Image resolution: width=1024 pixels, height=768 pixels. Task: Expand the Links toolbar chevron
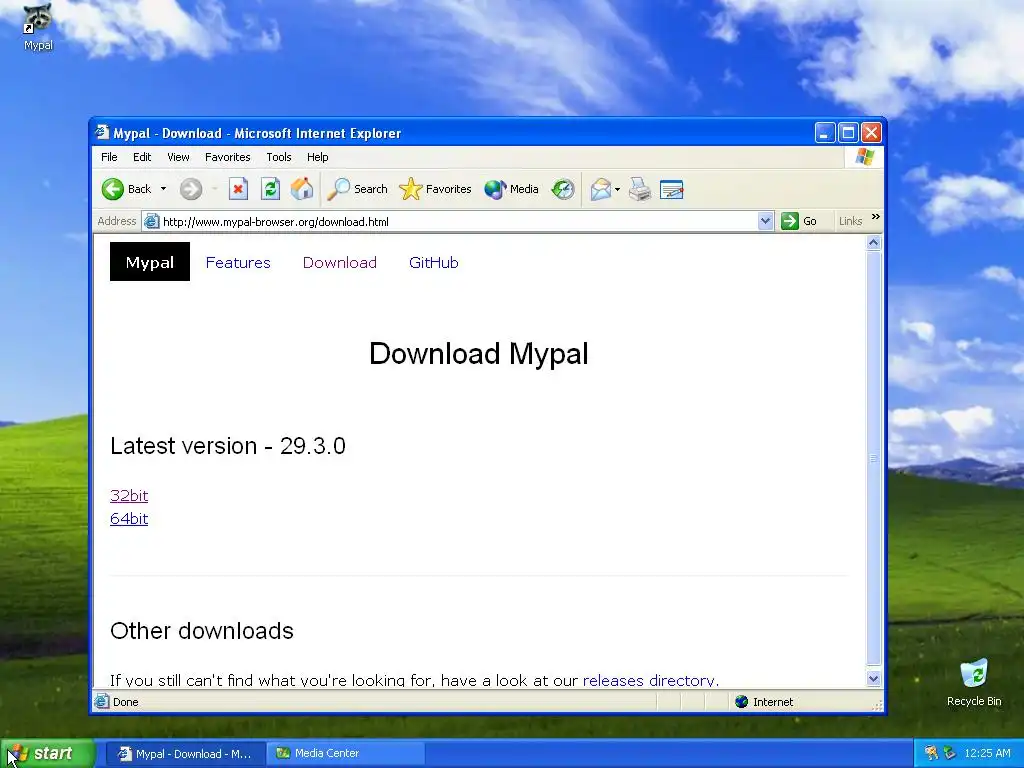point(876,217)
